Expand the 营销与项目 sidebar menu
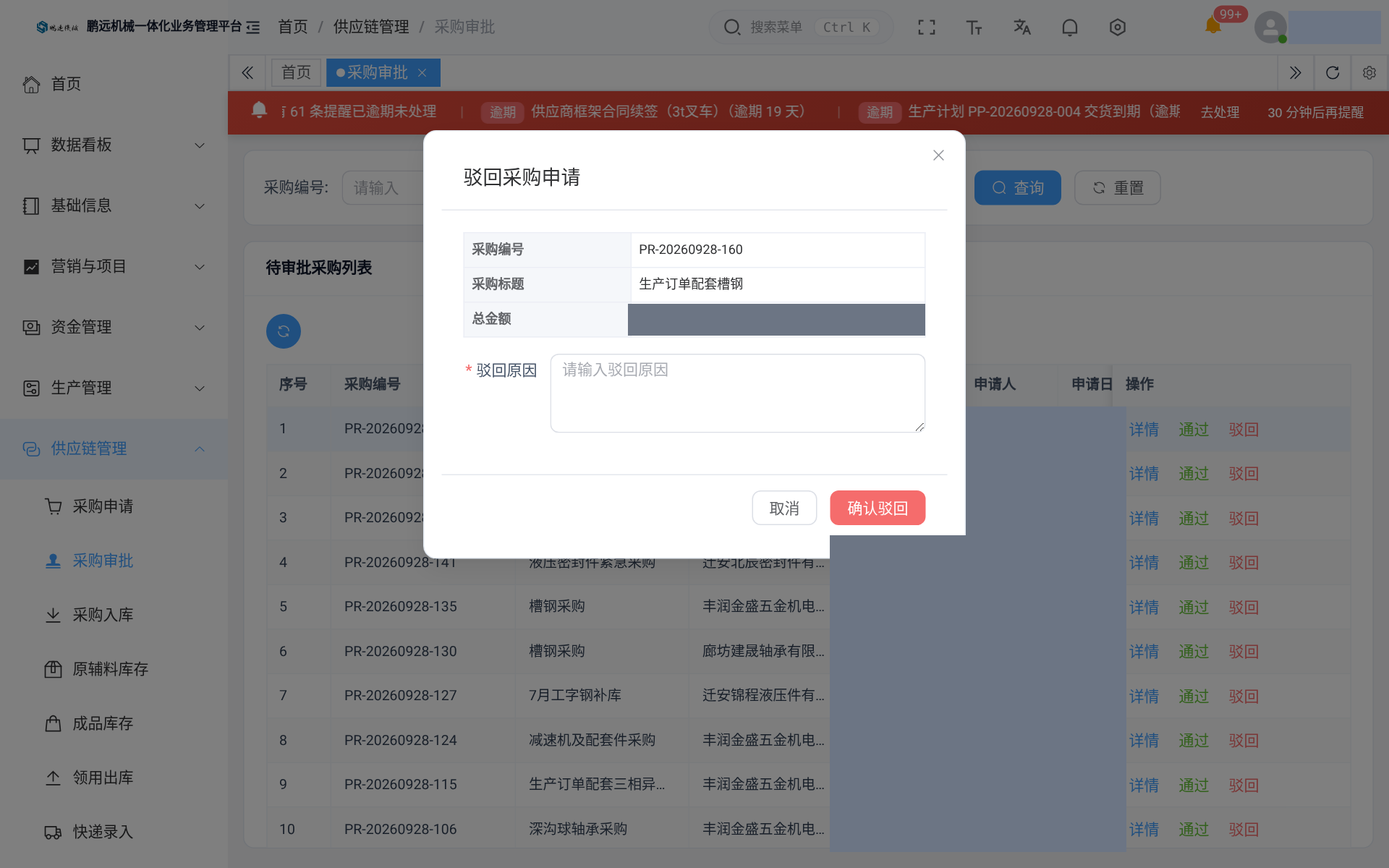1389x868 pixels. 114,267
